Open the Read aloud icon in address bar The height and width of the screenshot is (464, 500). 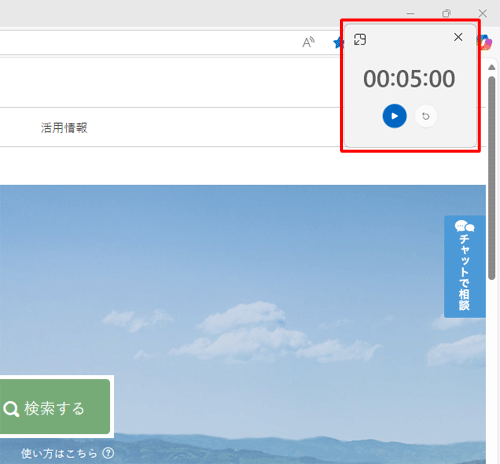[x=308, y=42]
